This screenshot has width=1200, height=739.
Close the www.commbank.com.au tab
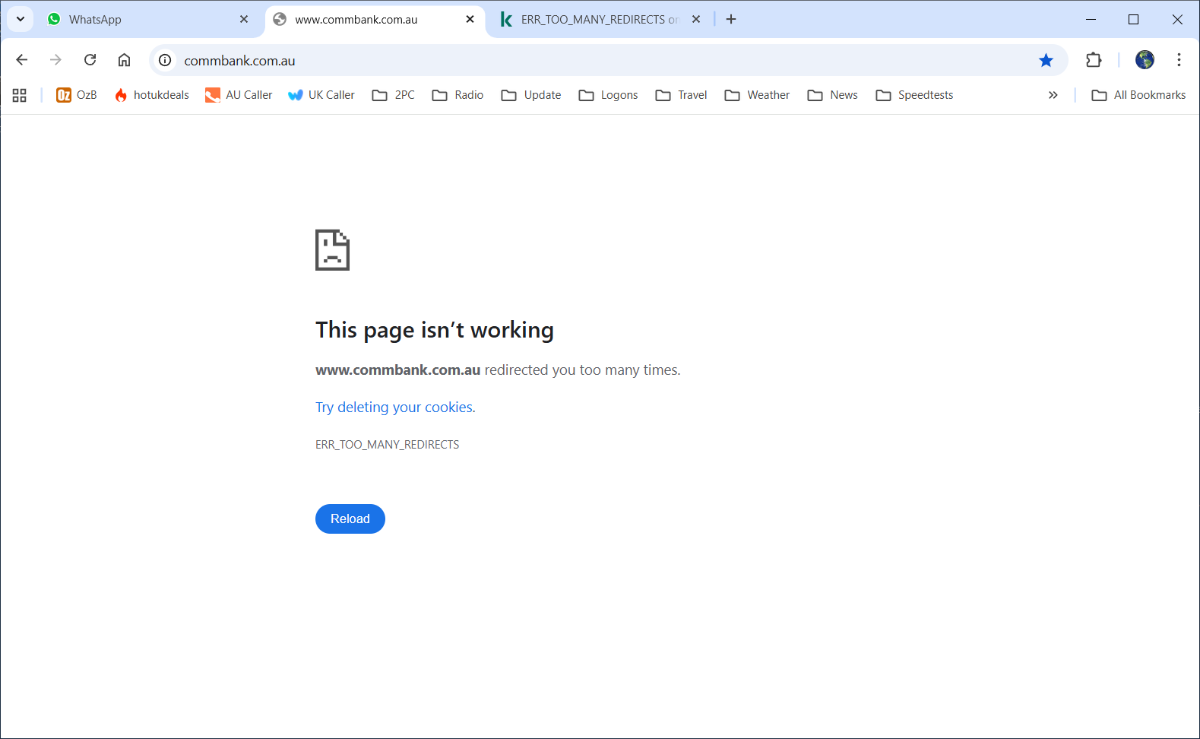pyautogui.click(x=470, y=19)
